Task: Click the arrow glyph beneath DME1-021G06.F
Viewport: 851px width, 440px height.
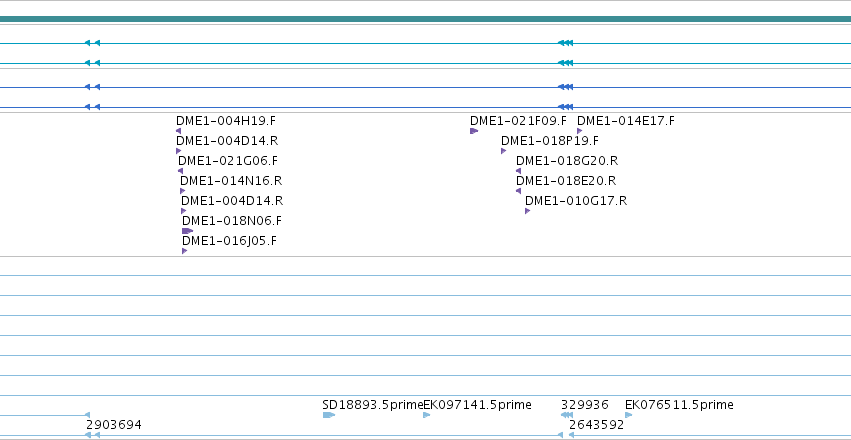Action: pos(181,171)
